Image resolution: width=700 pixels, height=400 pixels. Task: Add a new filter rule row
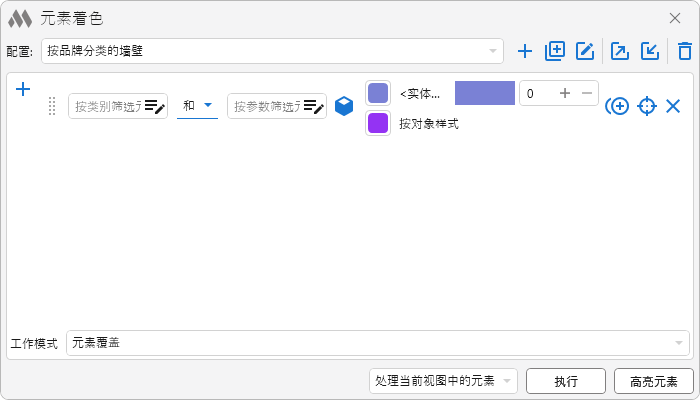click(23, 89)
